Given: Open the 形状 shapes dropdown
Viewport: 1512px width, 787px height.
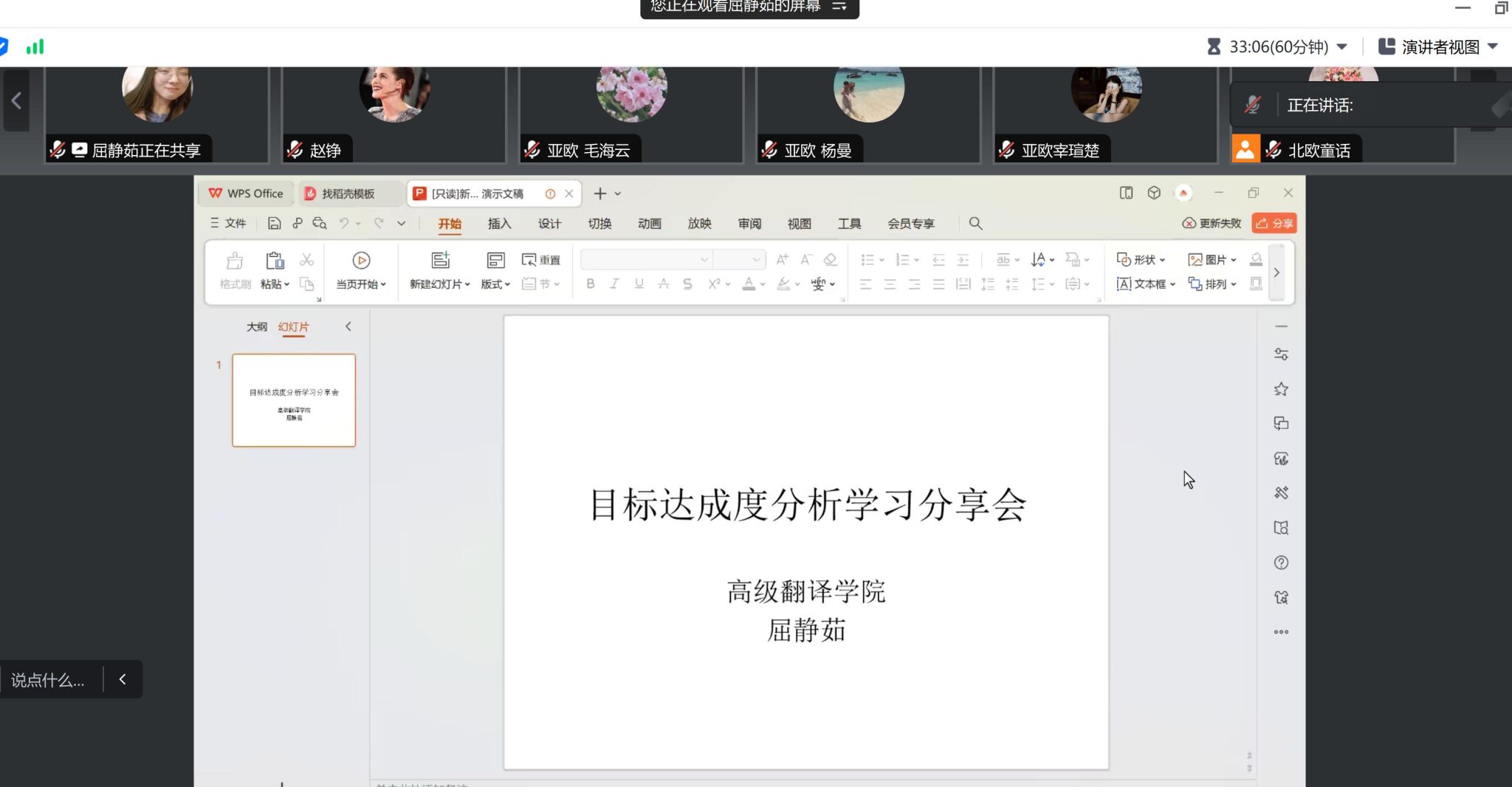Looking at the screenshot, I should (1141, 260).
